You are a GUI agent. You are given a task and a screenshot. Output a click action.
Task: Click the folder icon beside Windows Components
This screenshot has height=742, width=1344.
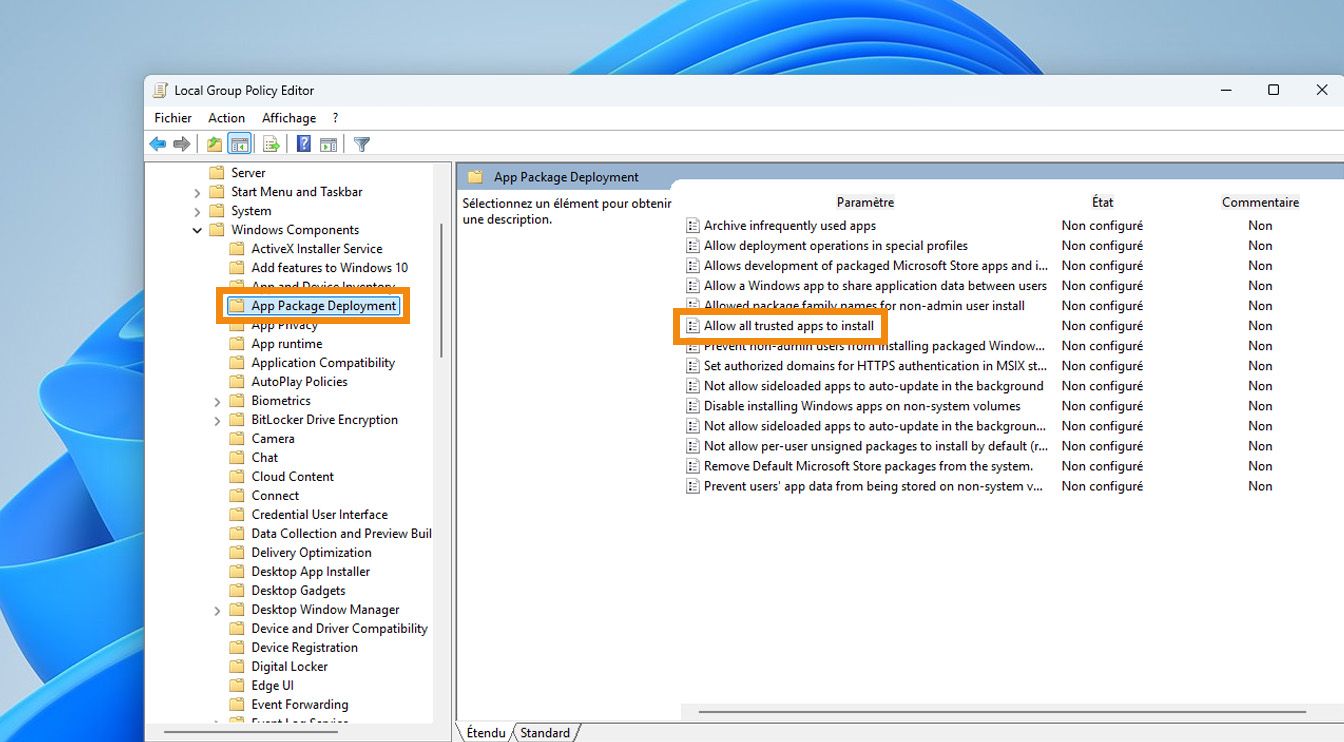[217, 230]
